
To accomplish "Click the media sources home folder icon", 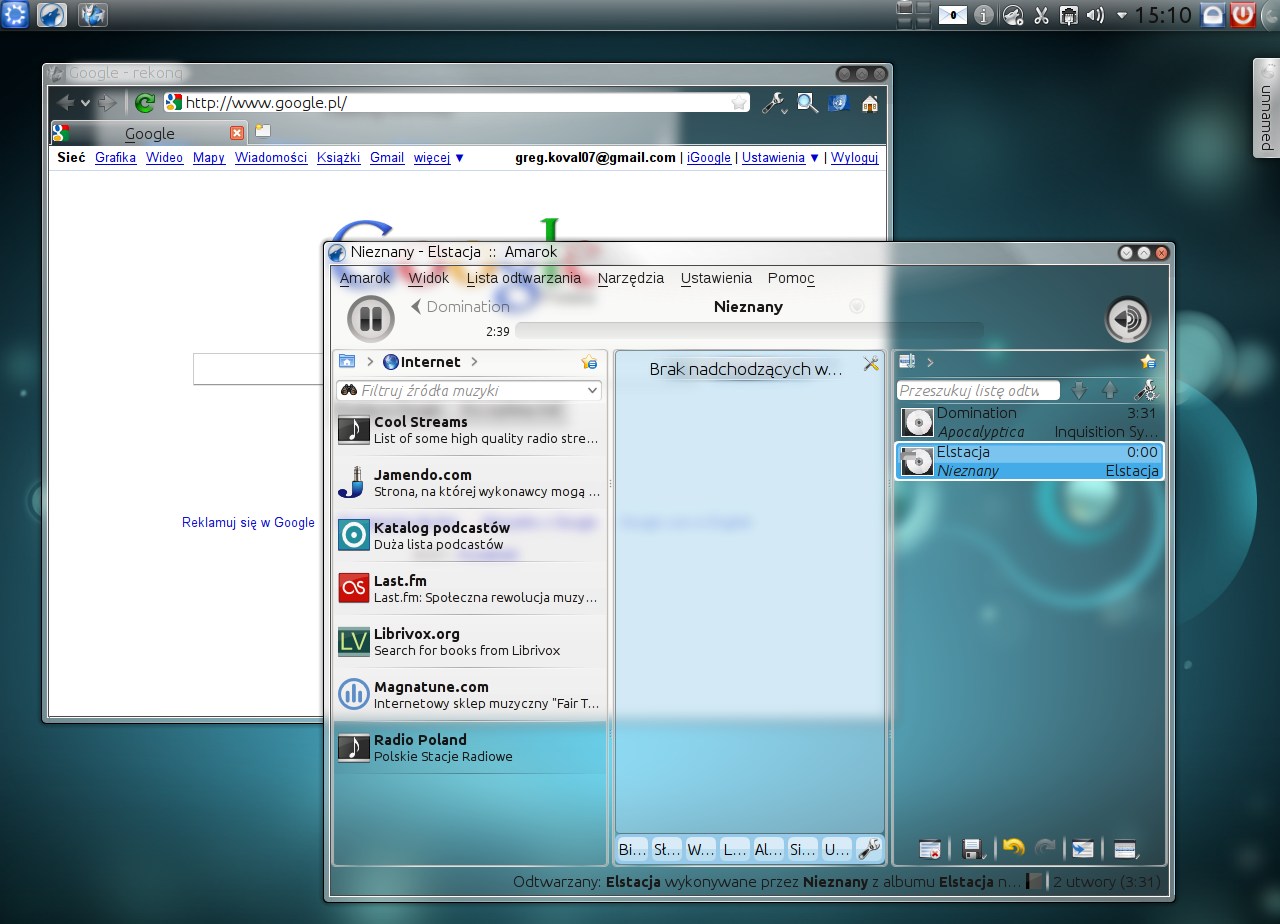I will [347, 362].
